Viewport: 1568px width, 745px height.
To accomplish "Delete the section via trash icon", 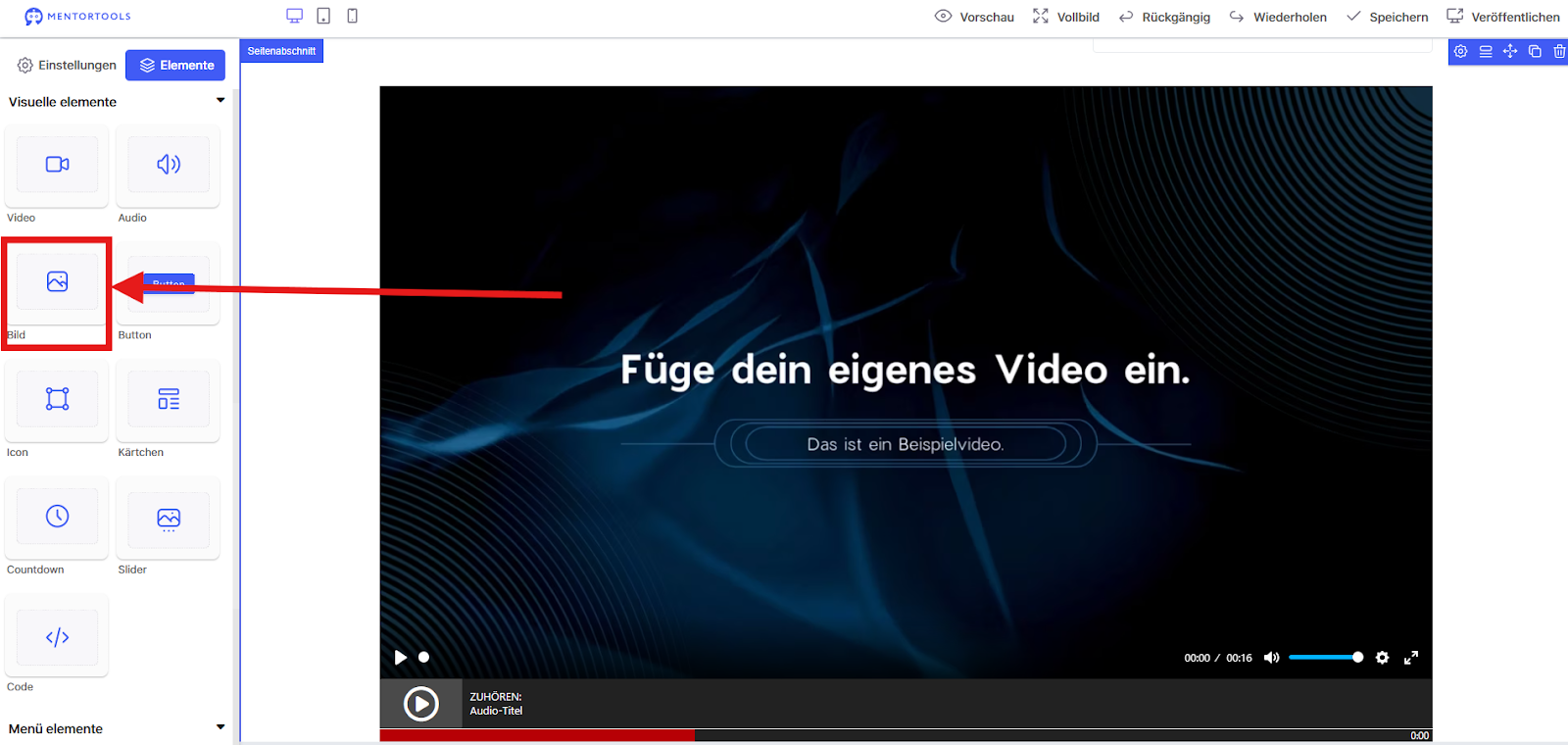I will [1559, 51].
